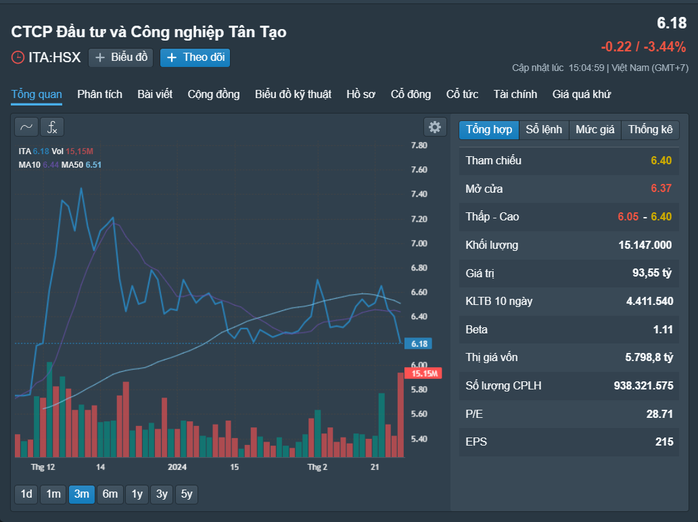The height and width of the screenshot is (522, 698).
Task: Click the 6.18 current price axis label
Action: coord(418,344)
